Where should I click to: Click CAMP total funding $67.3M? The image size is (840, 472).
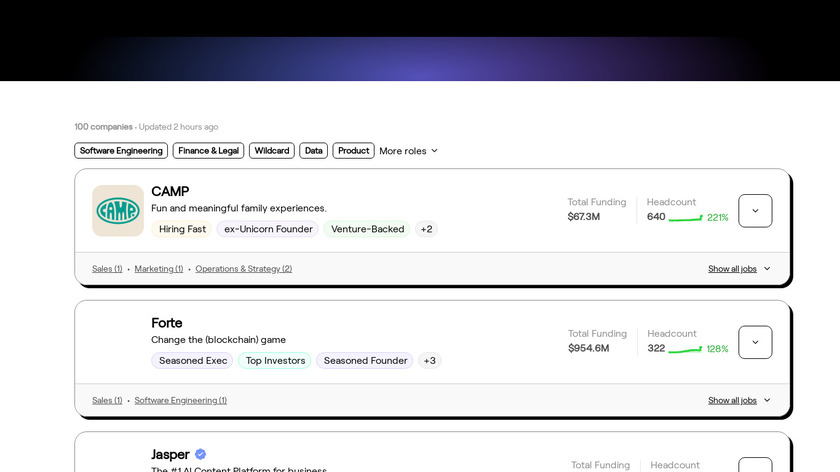[584, 216]
